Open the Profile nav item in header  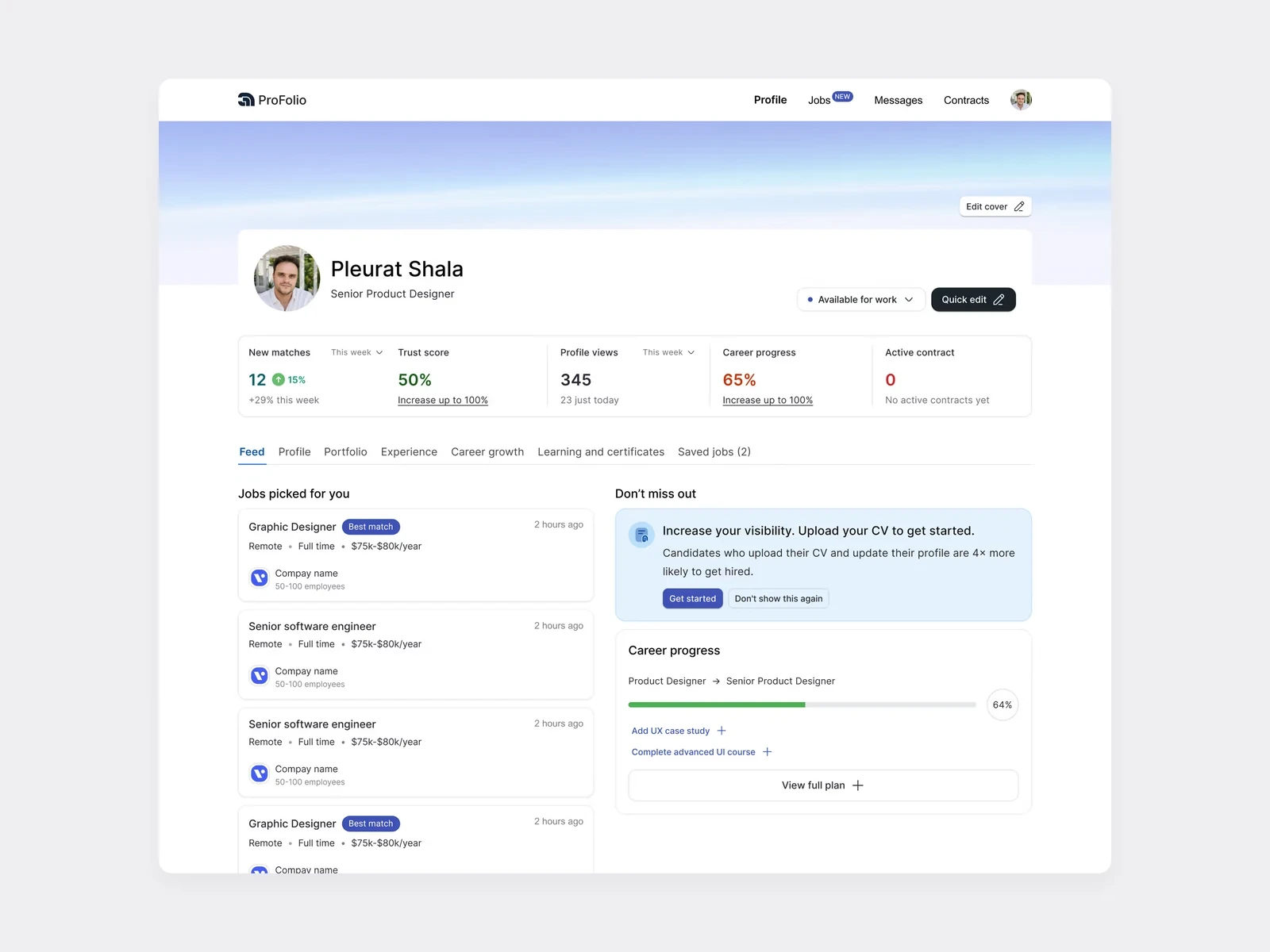pos(770,100)
